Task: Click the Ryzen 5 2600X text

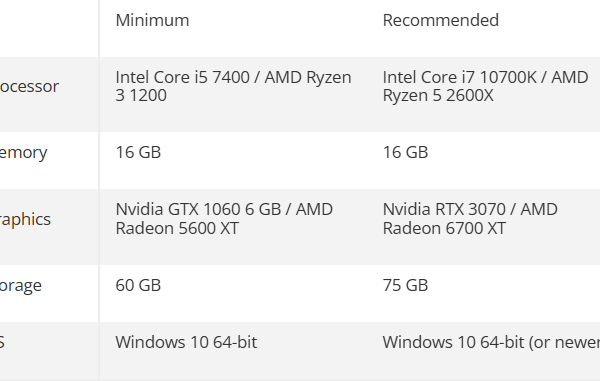Action: 438,95
